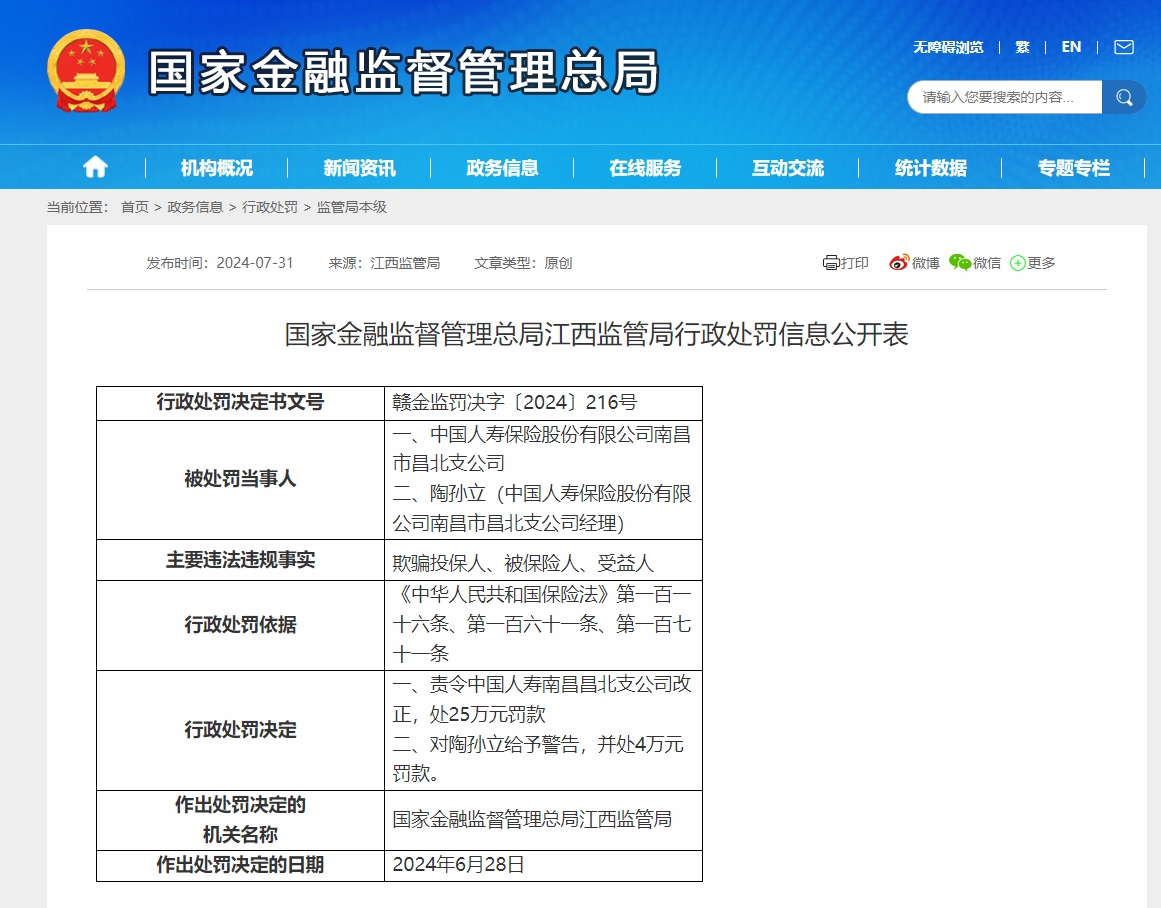
Task: Click breadcrumb 首页
Action: (x=135, y=207)
